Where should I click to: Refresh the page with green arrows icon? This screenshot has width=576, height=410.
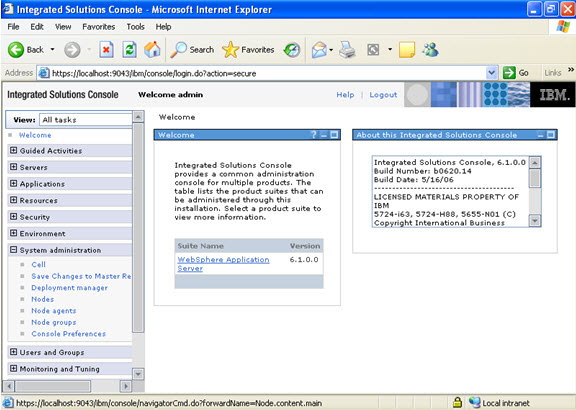(x=129, y=50)
